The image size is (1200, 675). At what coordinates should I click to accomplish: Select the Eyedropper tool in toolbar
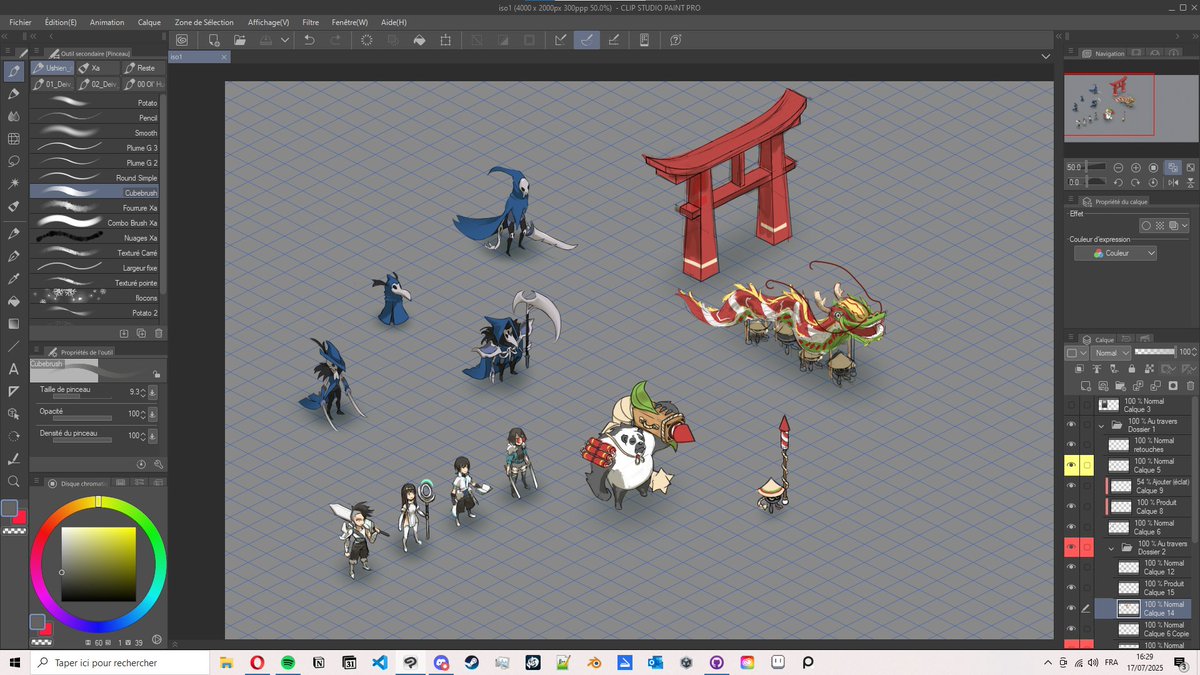click(x=14, y=278)
